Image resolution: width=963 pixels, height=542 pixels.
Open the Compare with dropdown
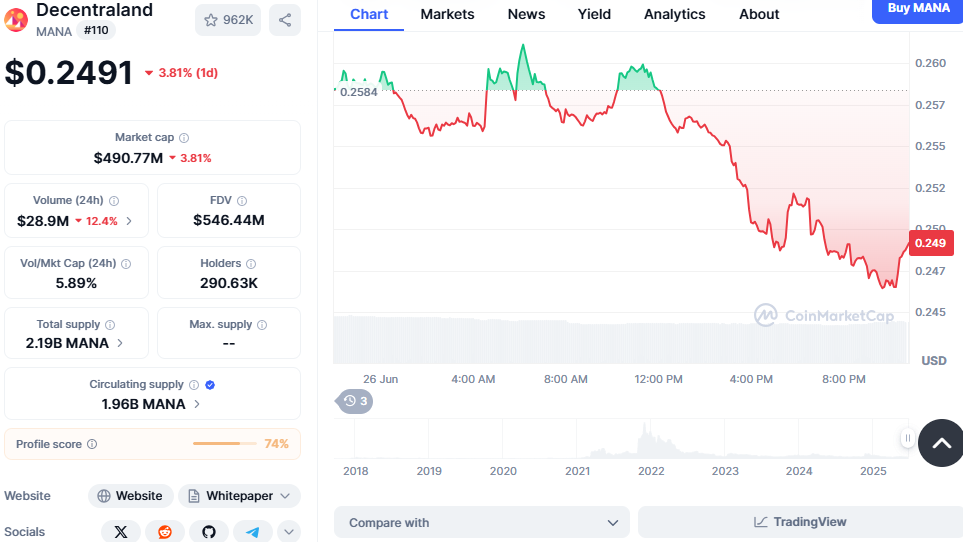[482, 523]
